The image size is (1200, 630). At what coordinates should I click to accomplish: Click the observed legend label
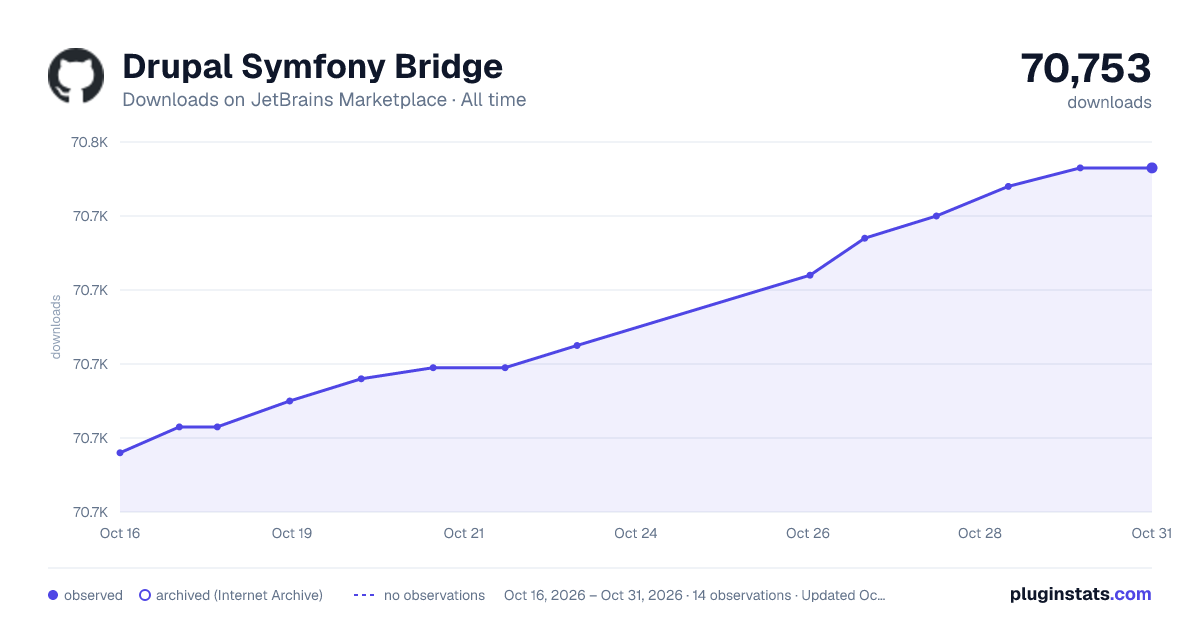tap(93, 595)
